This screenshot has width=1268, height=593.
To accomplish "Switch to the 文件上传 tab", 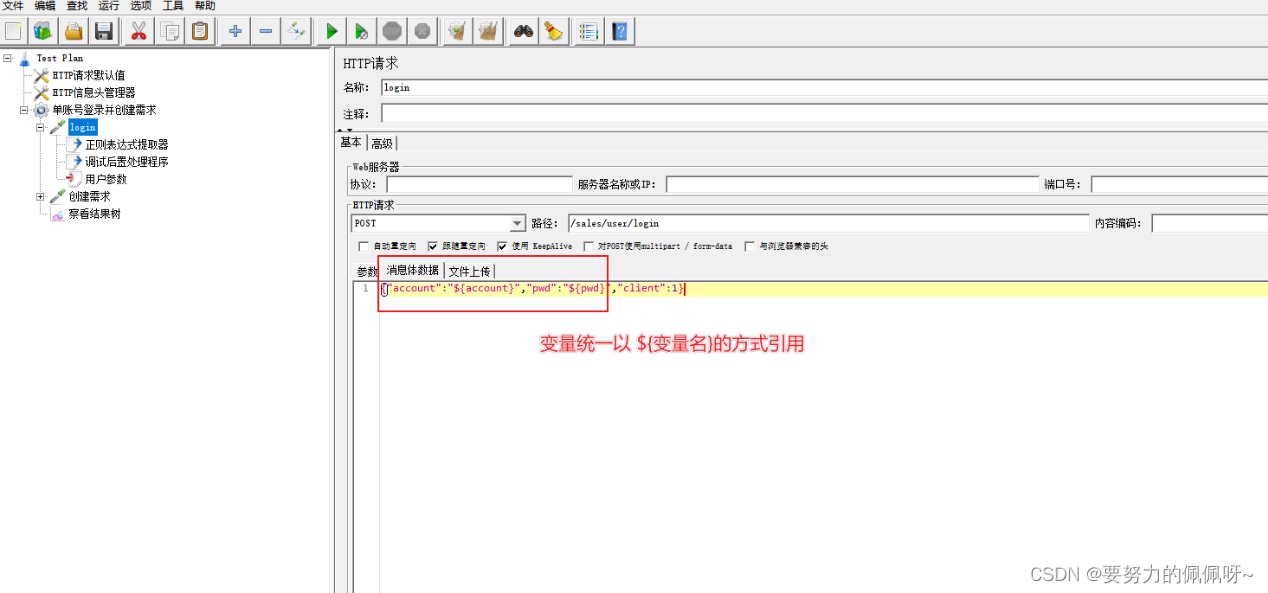I will 470,270.
